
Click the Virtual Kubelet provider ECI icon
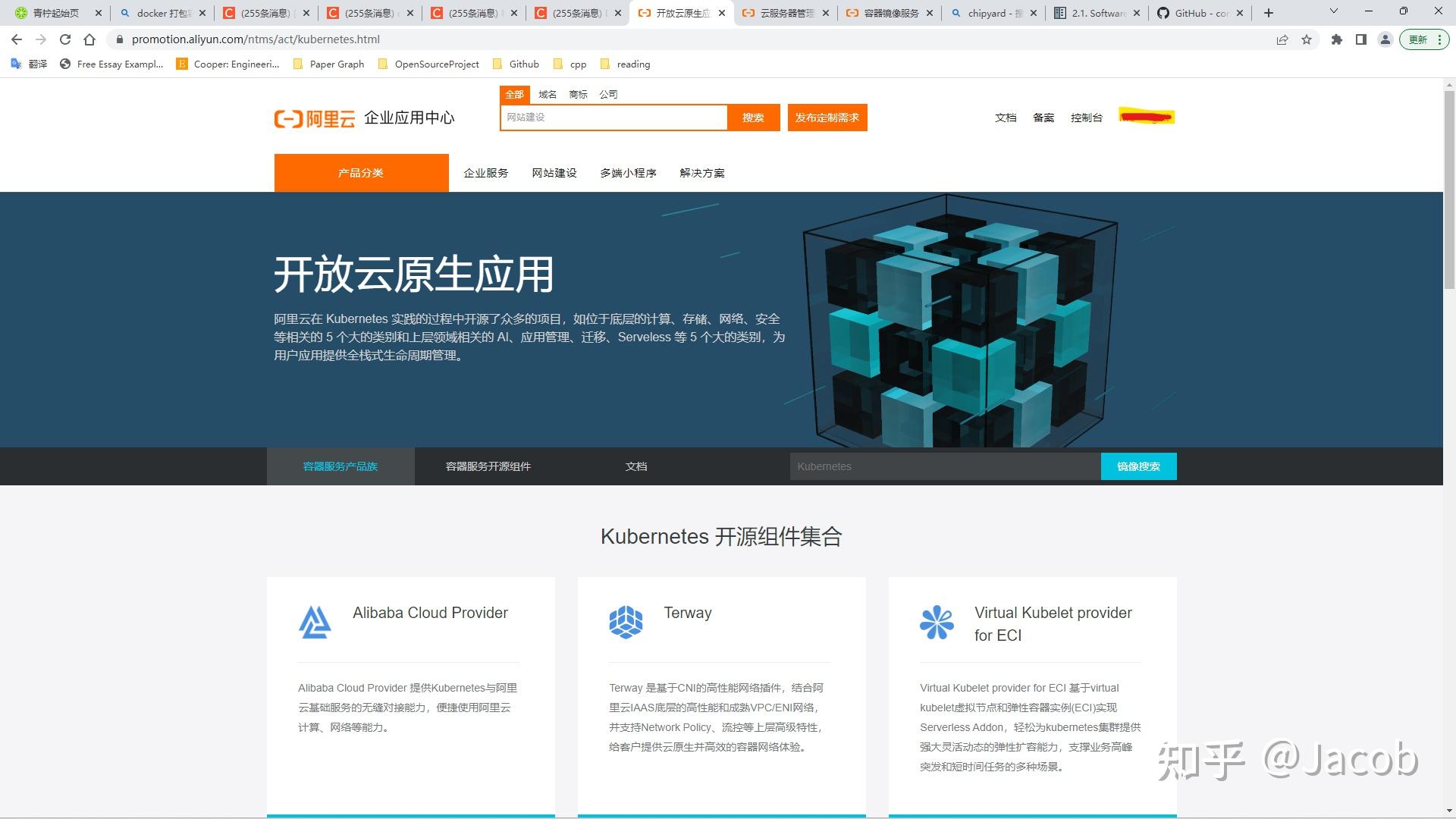[x=937, y=622]
